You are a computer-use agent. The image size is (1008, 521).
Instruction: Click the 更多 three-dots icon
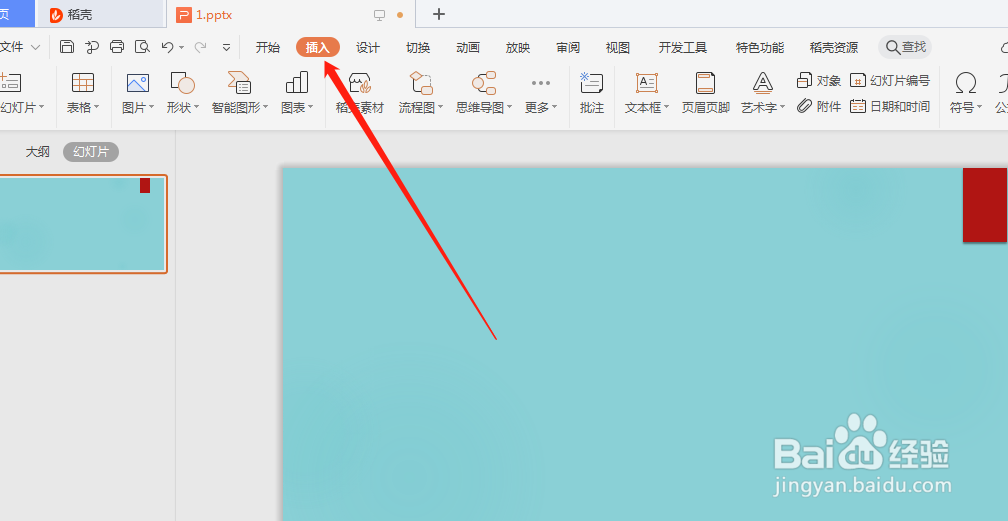pos(541,83)
